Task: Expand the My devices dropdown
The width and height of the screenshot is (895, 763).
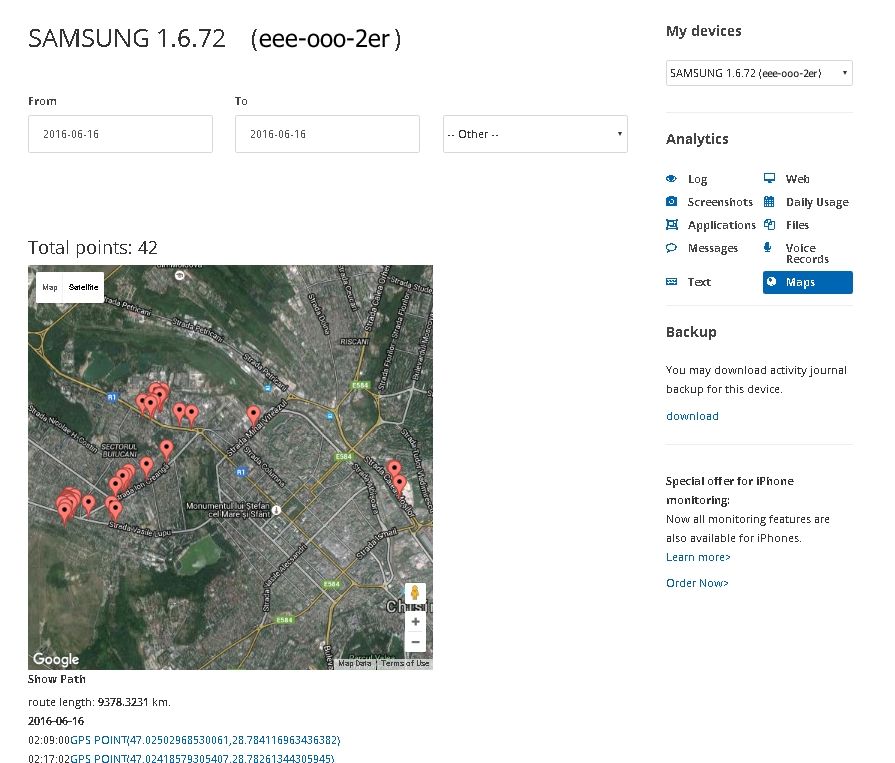Action: [759, 73]
